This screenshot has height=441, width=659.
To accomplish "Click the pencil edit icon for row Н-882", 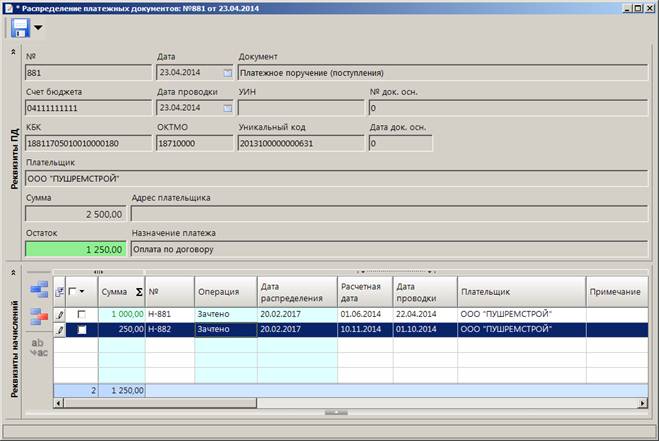I will (x=60, y=330).
